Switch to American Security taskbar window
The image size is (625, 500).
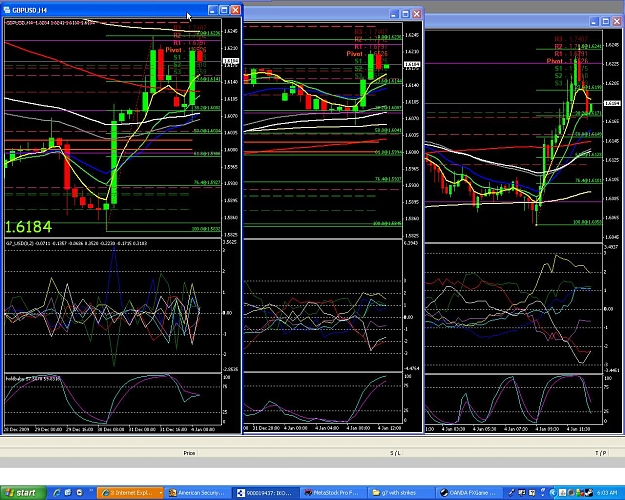tap(197, 493)
